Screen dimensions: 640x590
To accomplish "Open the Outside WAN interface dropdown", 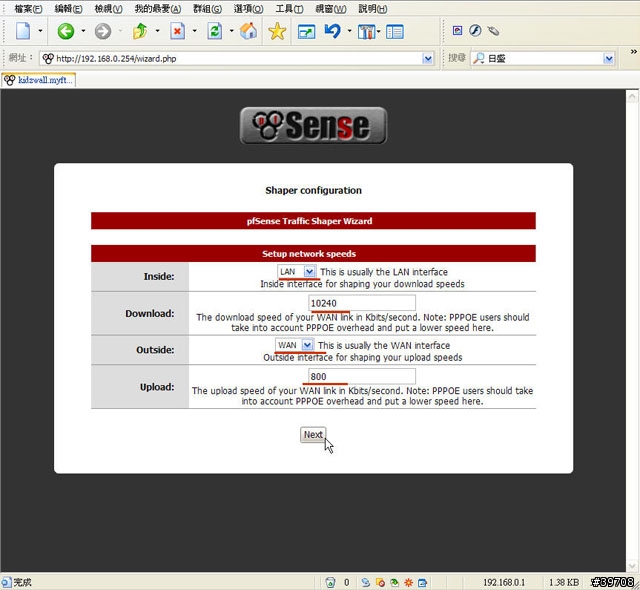I will [x=294, y=345].
